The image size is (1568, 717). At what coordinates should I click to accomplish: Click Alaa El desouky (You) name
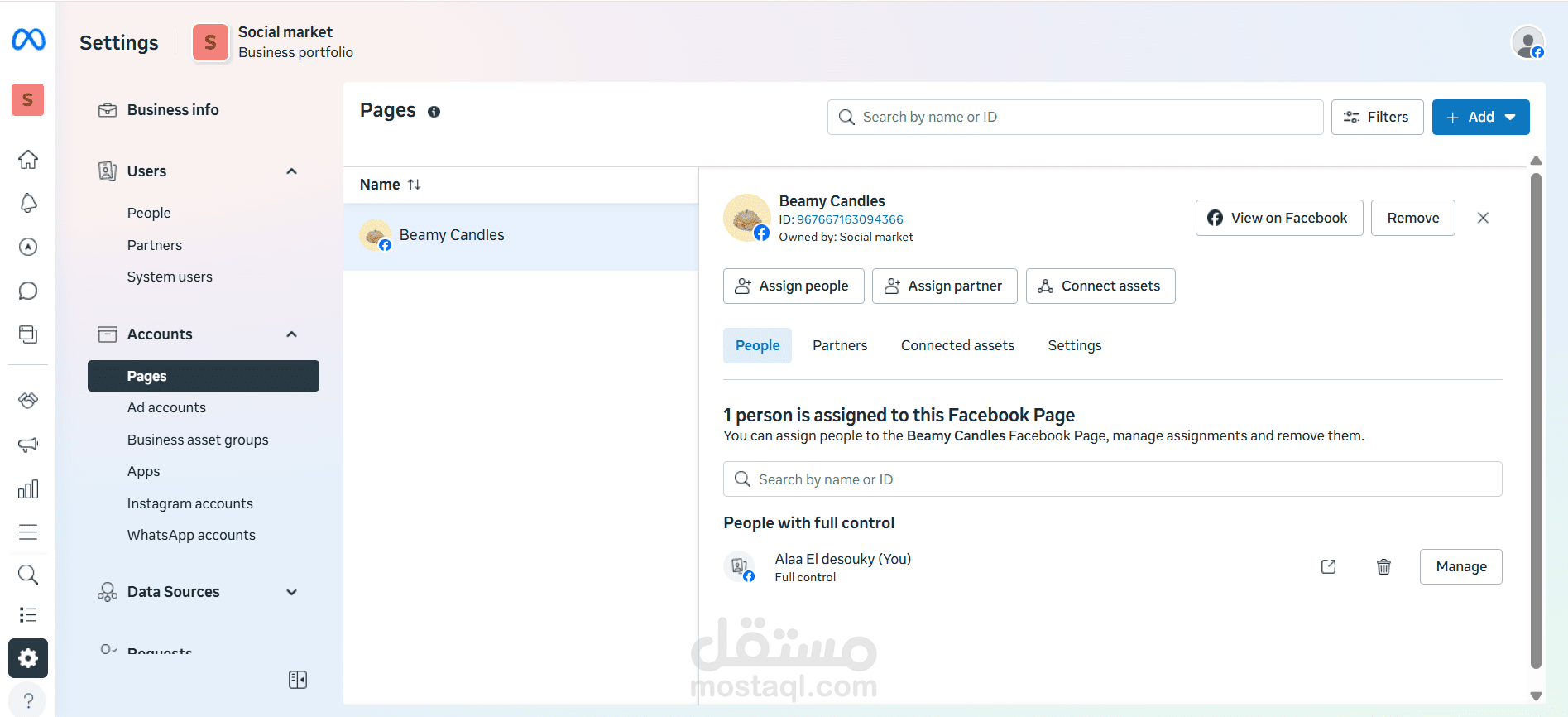coord(843,559)
